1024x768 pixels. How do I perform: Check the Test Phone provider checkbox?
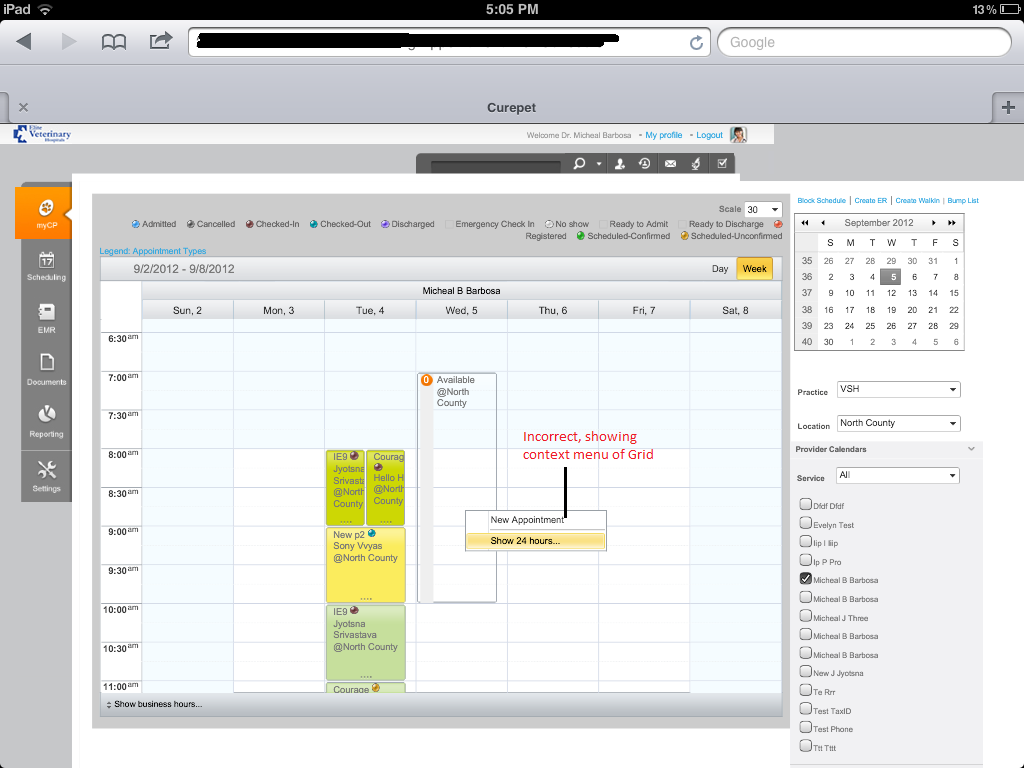pos(805,728)
